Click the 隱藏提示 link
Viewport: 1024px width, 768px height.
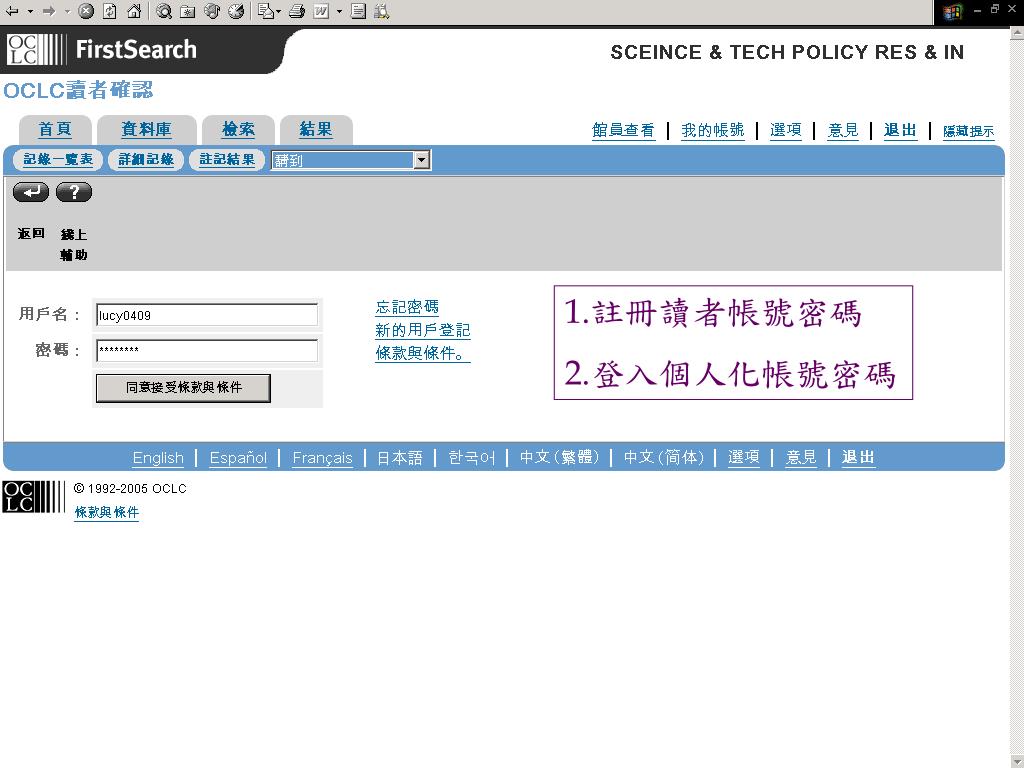(x=968, y=131)
